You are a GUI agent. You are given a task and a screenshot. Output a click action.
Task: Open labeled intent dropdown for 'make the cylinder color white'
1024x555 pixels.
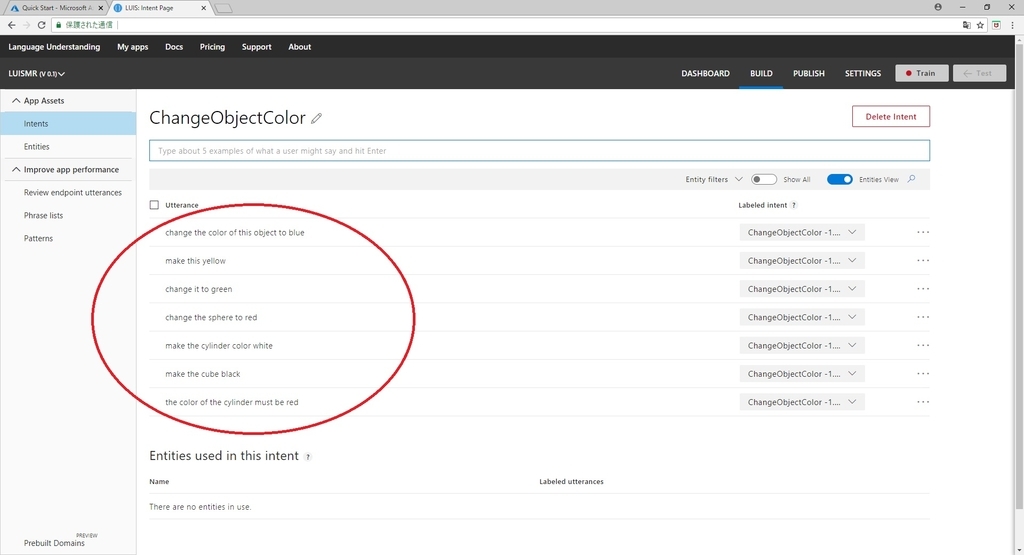(802, 345)
